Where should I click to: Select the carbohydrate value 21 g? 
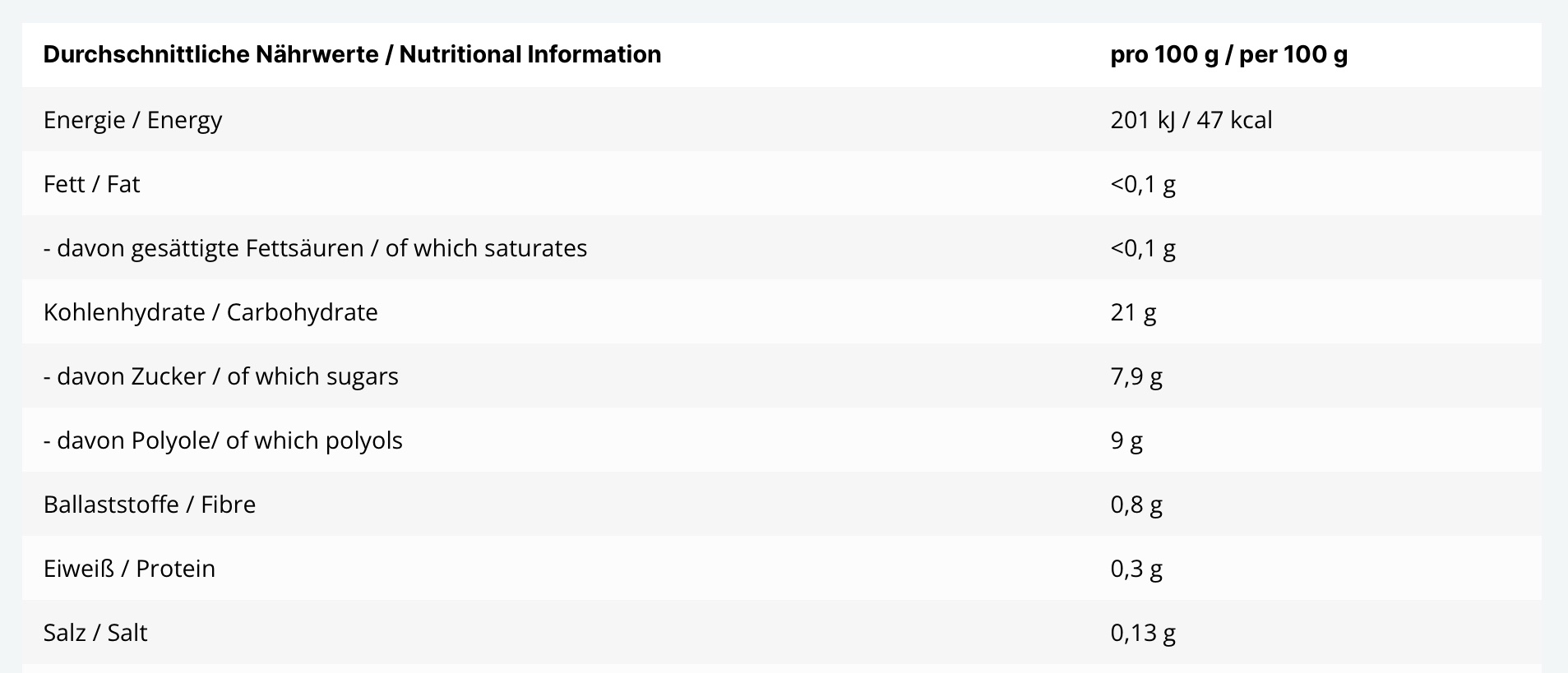[x=1133, y=312]
